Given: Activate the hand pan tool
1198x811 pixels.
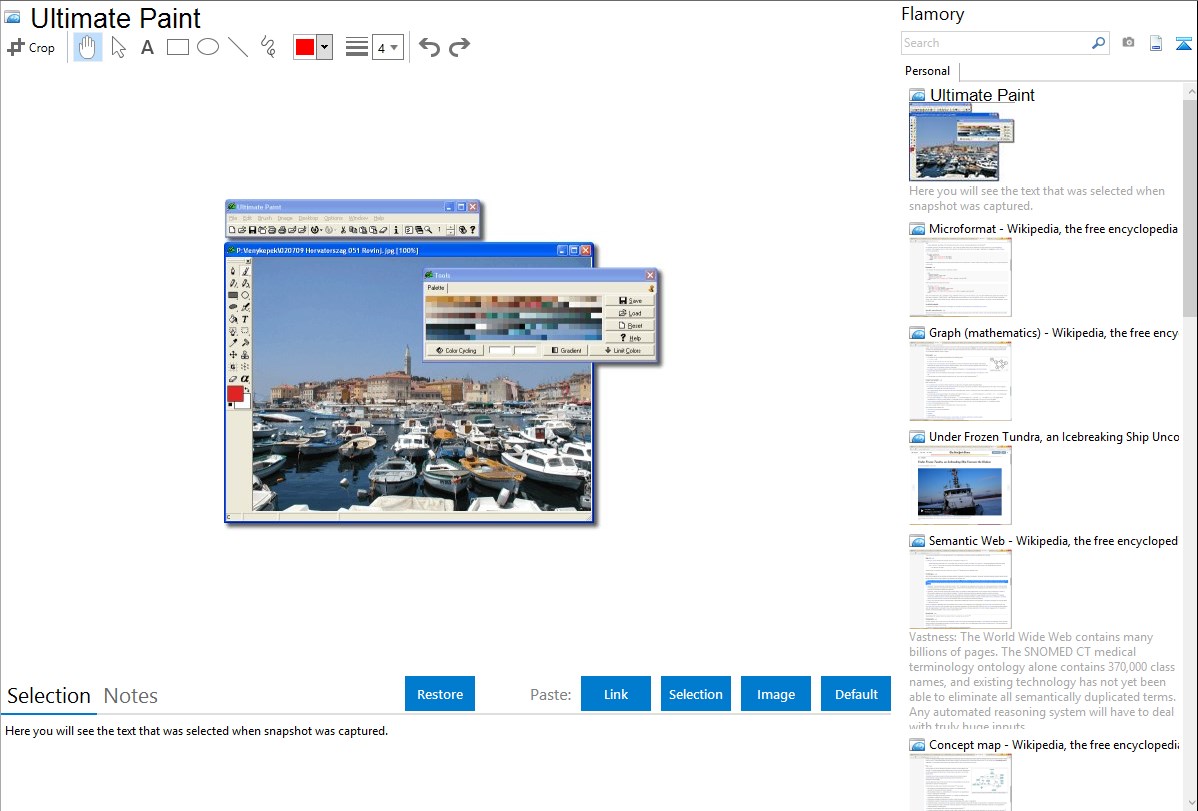Looking at the screenshot, I should click(87, 47).
